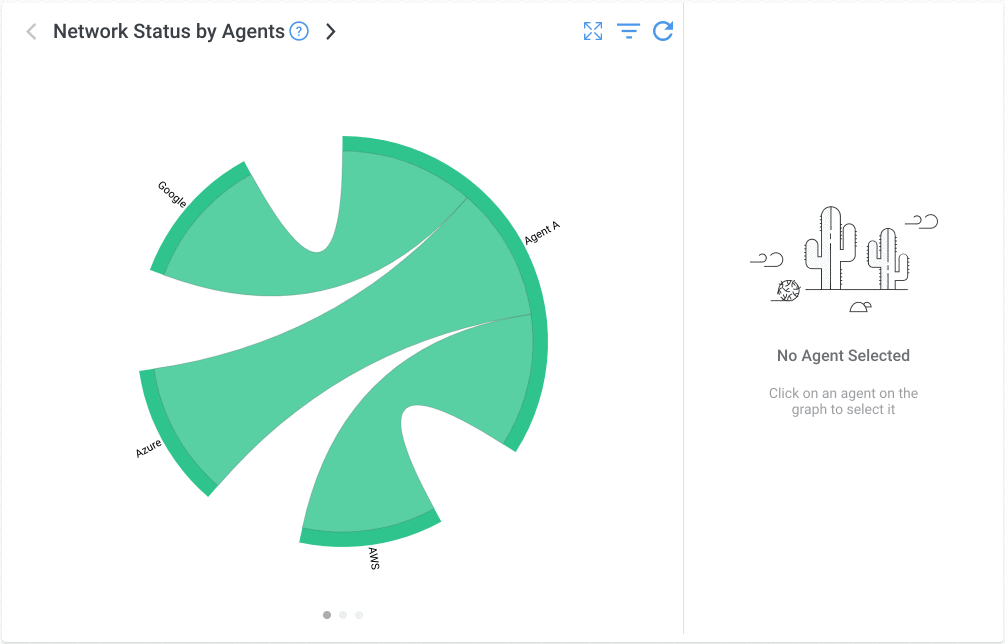Open the fullscreen expand view
The height and width of the screenshot is (644, 1005).
593,31
